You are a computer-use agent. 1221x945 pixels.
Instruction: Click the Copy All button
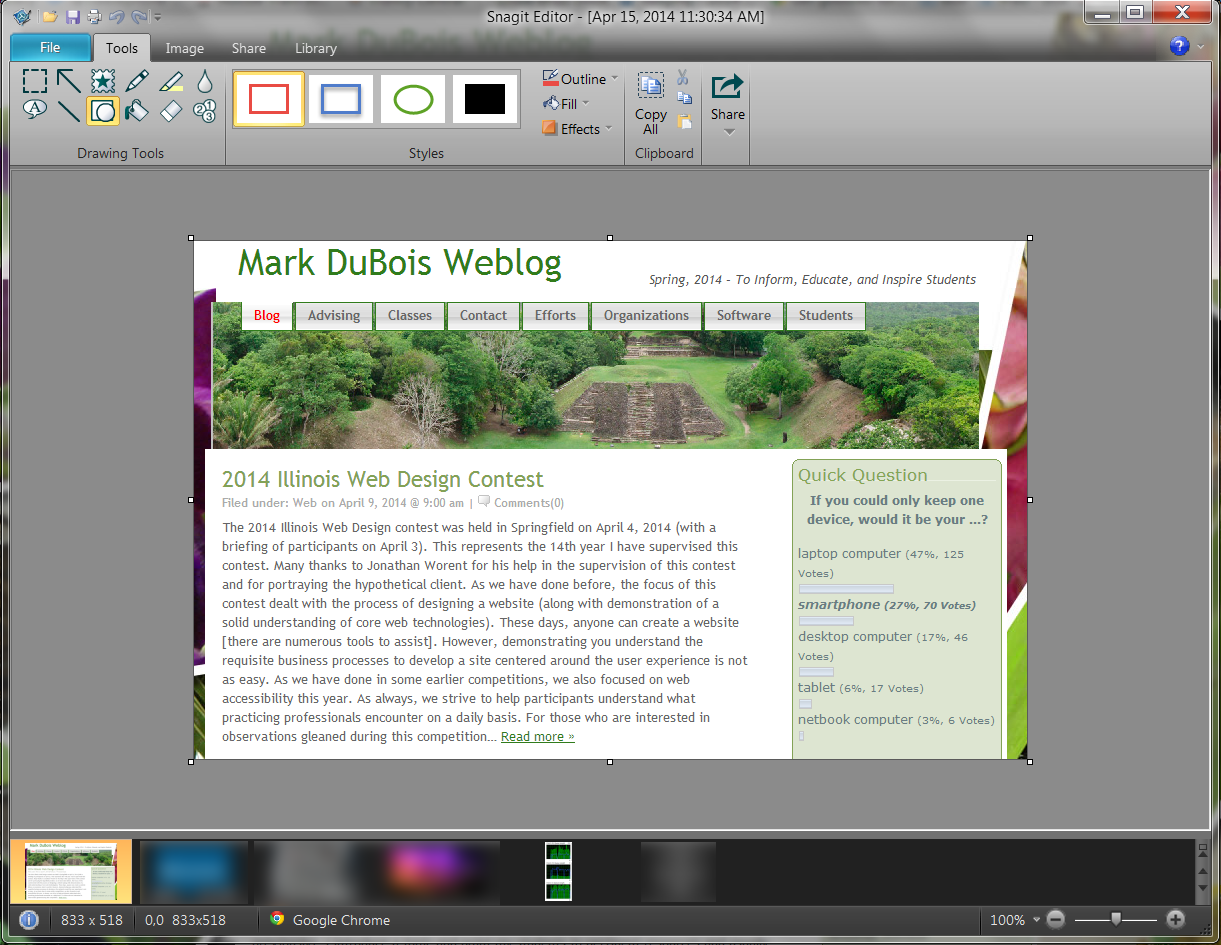click(651, 104)
